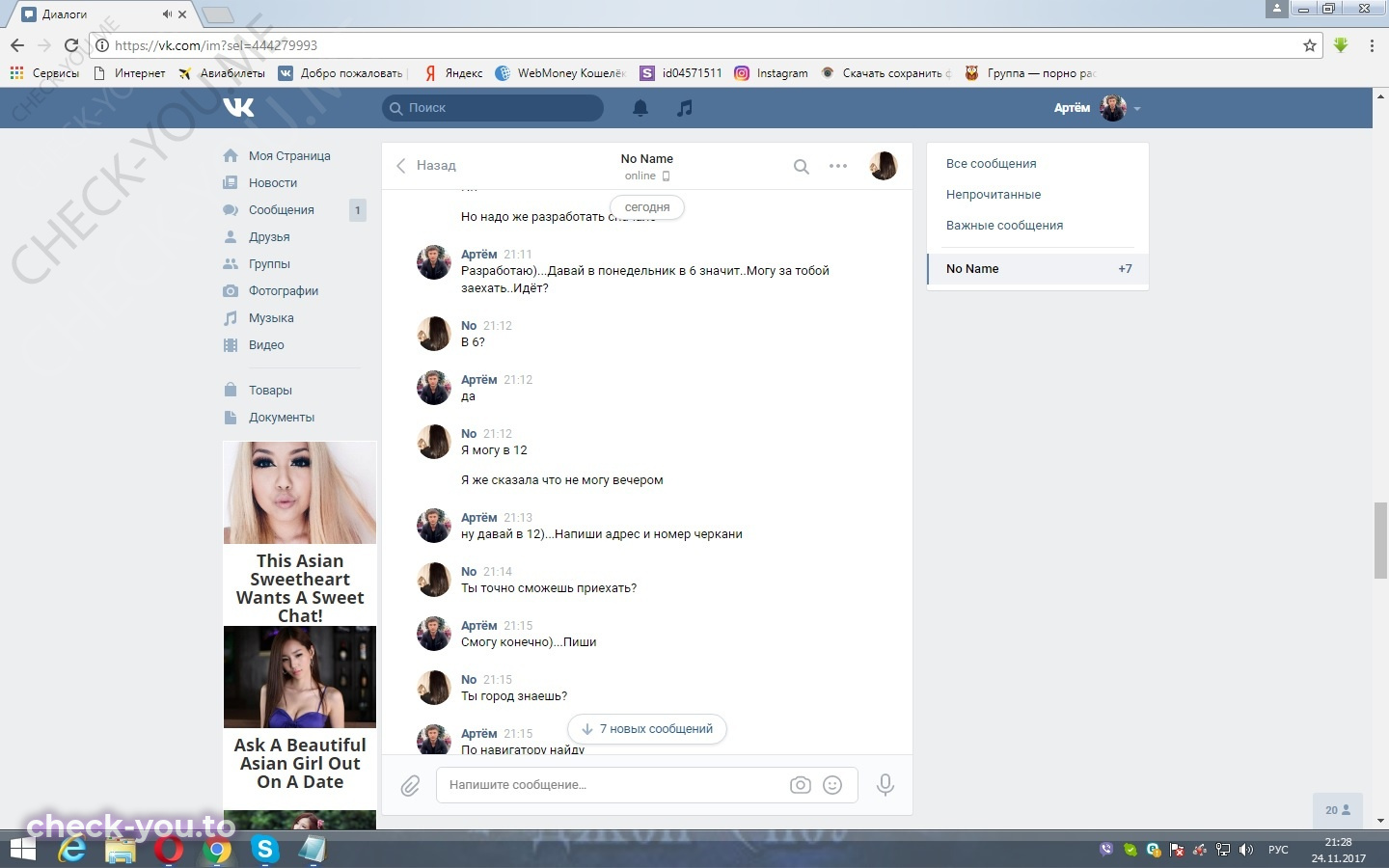Open Видео in the left menu
The width and height of the screenshot is (1389, 868).
[x=266, y=345]
